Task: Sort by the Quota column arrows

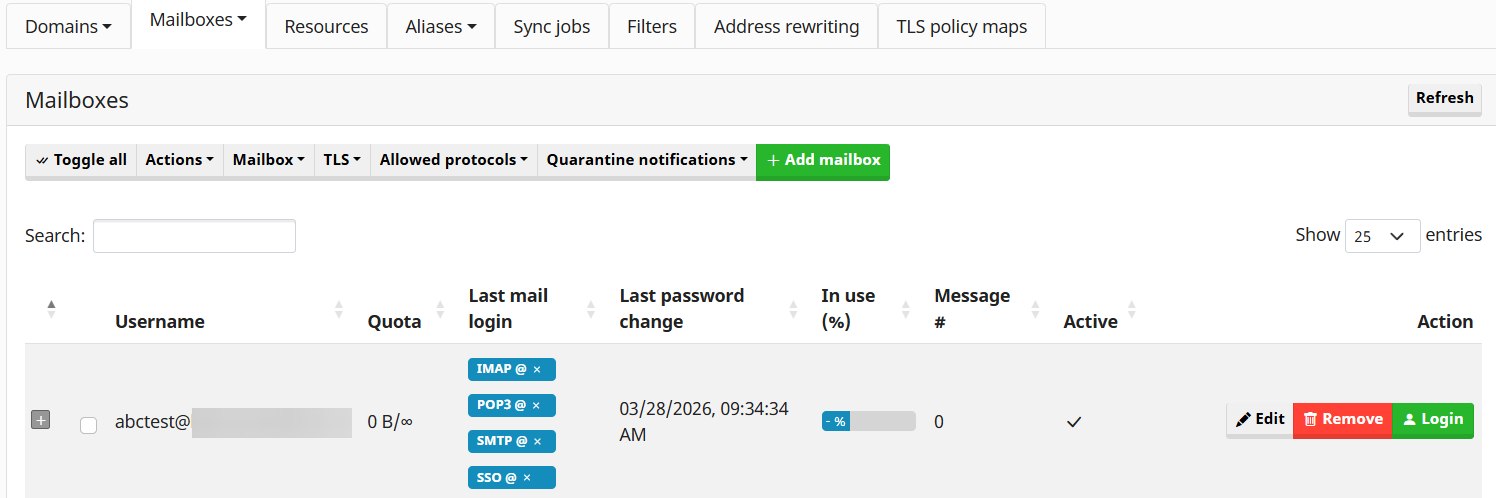Action: 440,310
